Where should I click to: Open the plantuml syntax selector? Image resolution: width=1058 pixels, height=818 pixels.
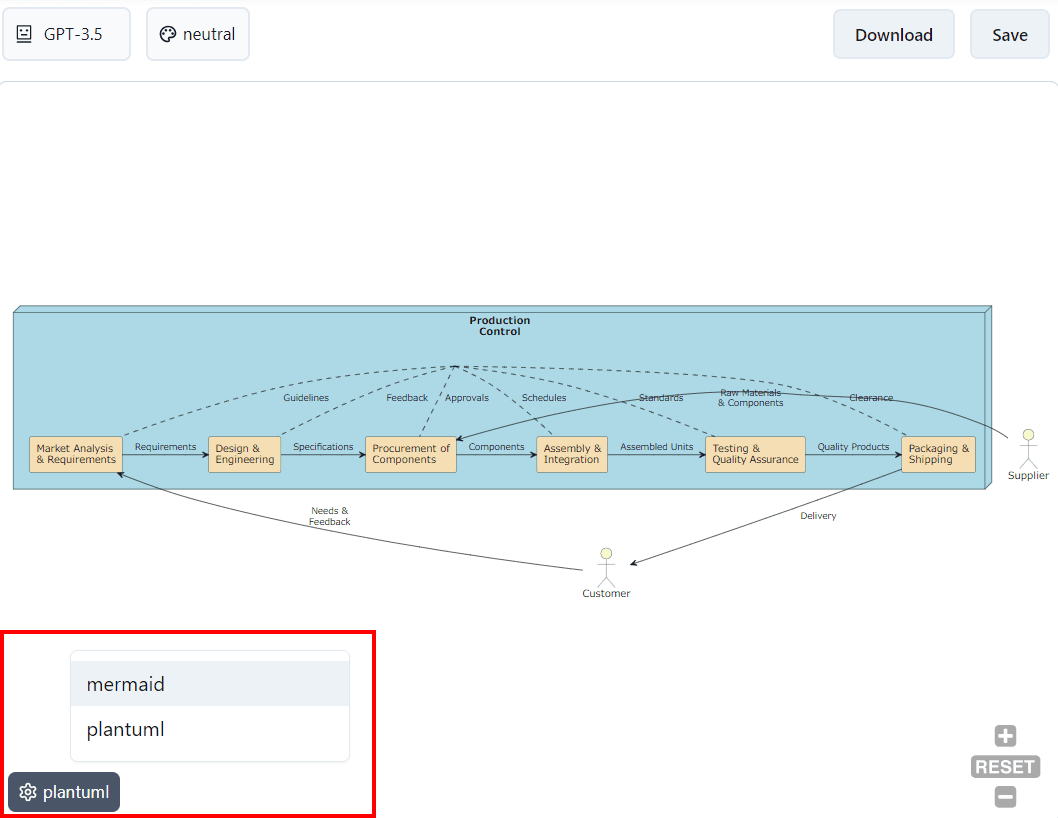pyautogui.click(x=64, y=791)
